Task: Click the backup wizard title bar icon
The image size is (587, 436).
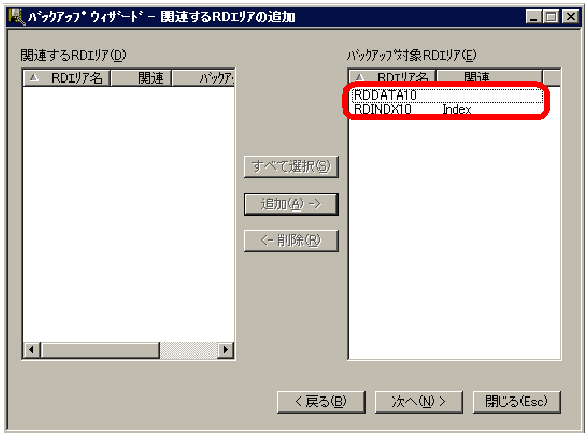Action: [x=16, y=17]
